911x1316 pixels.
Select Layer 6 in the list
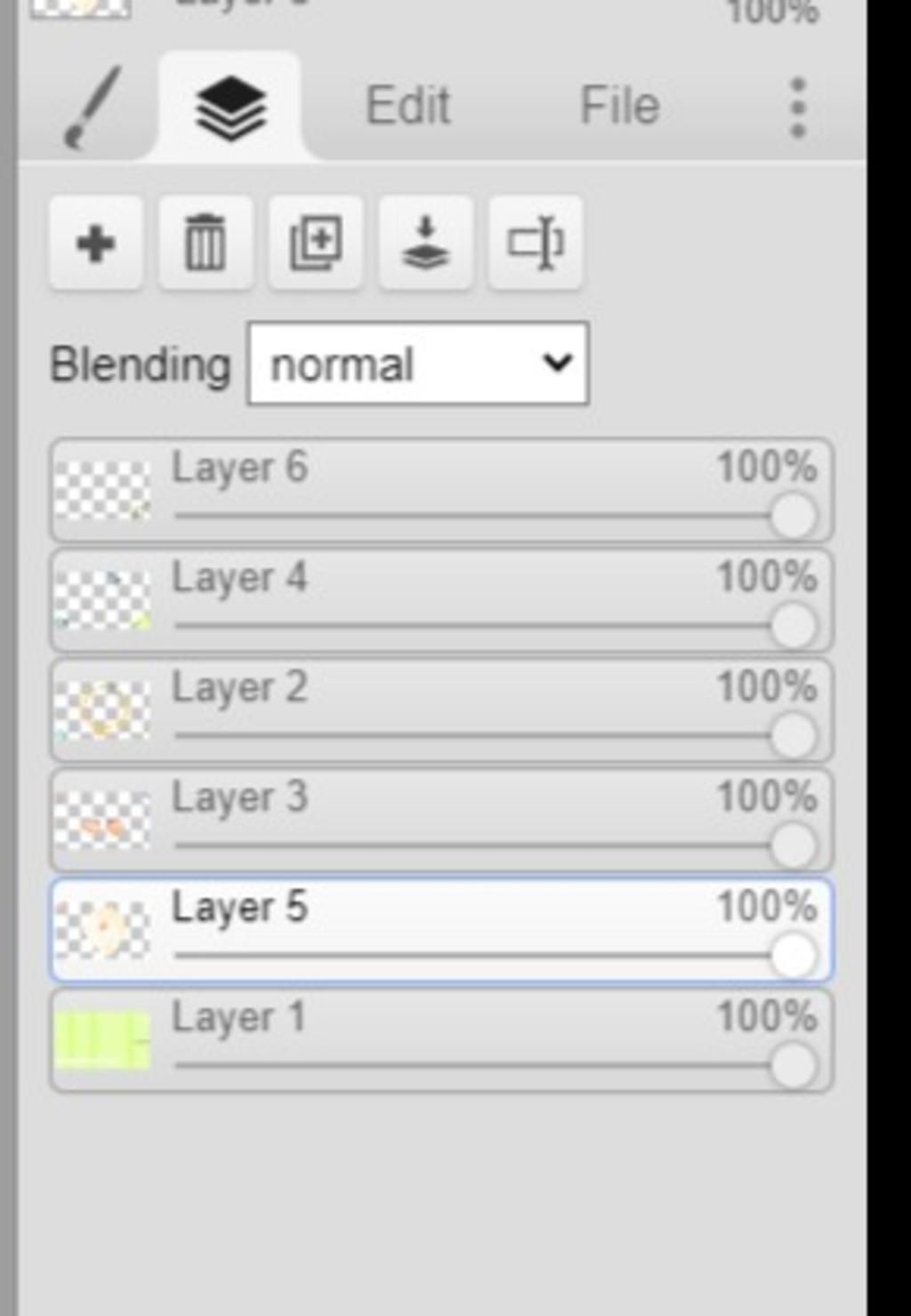coord(240,468)
